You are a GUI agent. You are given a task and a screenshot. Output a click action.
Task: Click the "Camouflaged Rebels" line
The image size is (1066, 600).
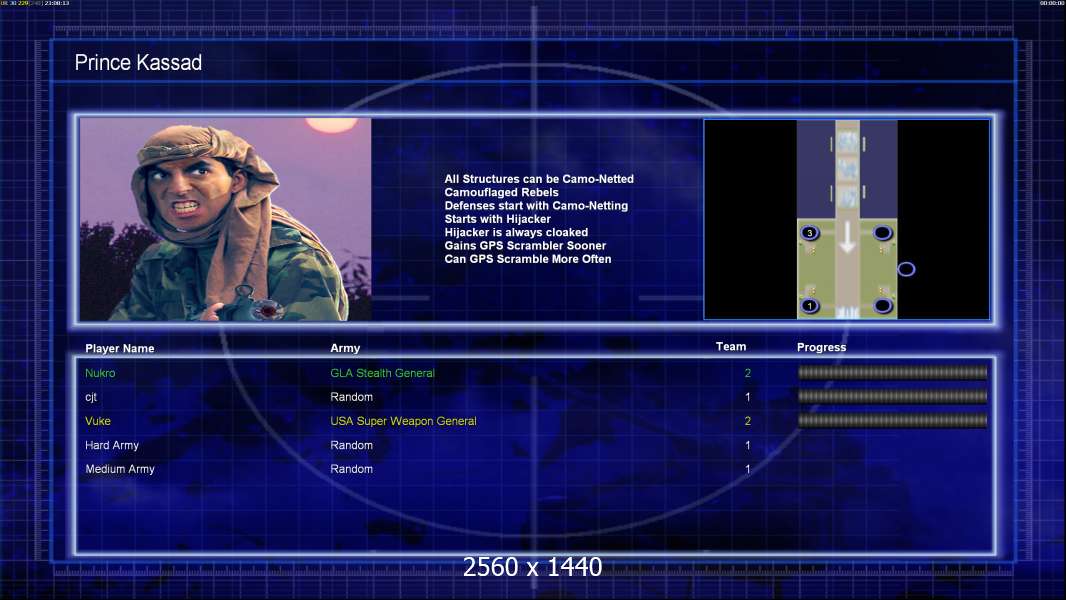point(501,192)
